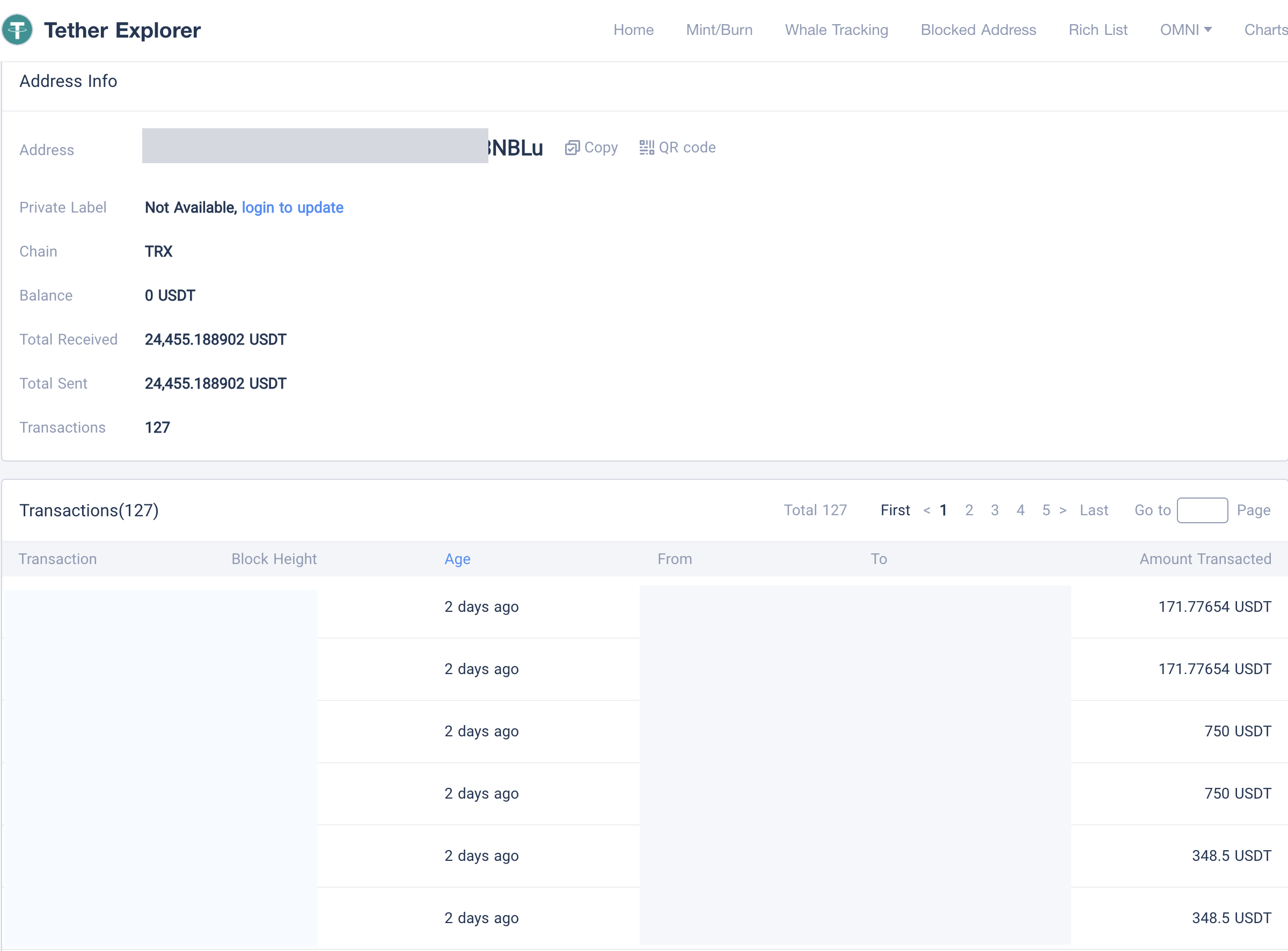The image size is (1288, 951).
Task: Click the 'Total Sent' field label
Action: pos(54,384)
